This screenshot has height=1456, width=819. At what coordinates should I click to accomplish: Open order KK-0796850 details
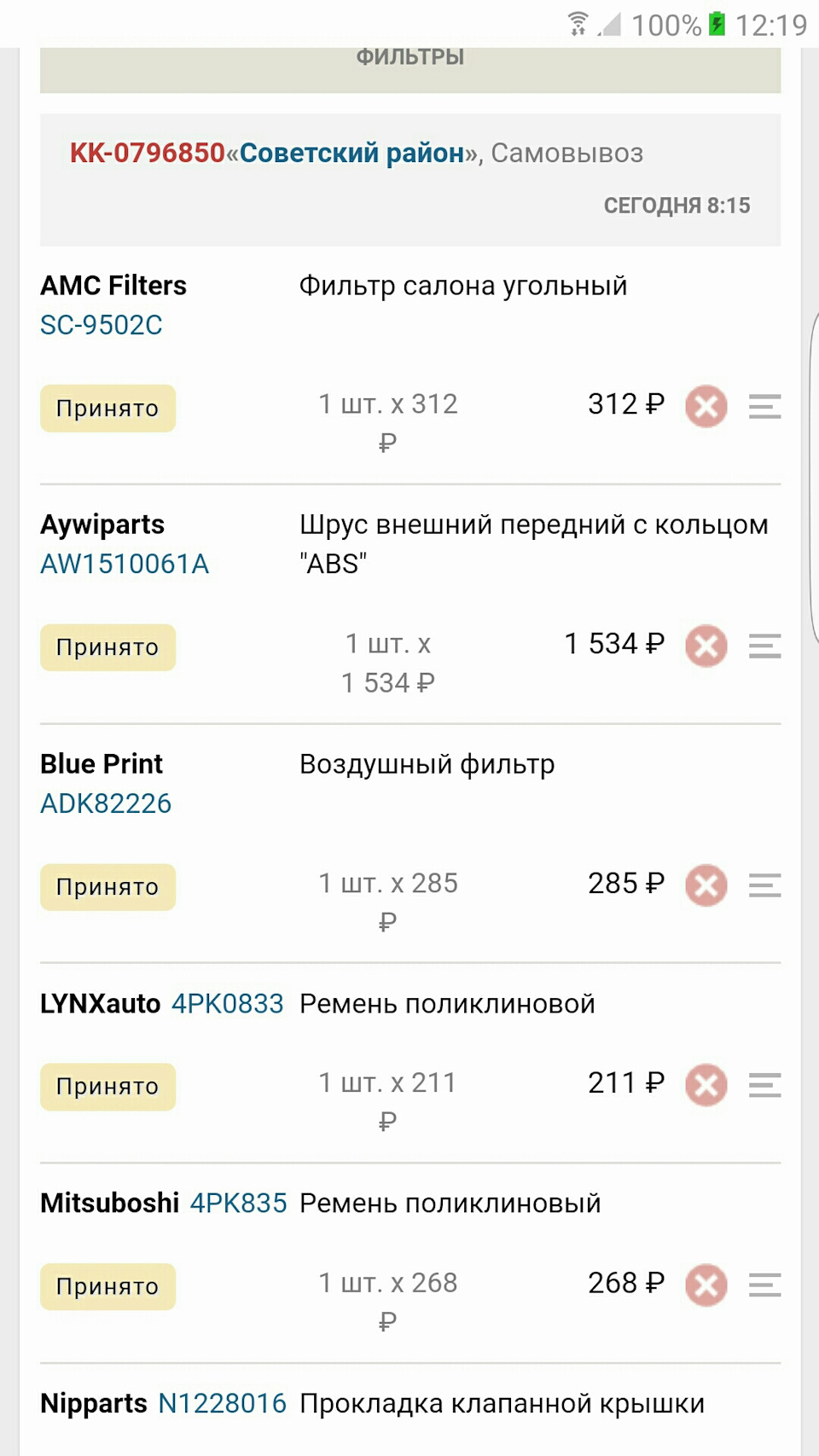coord(148,153)
